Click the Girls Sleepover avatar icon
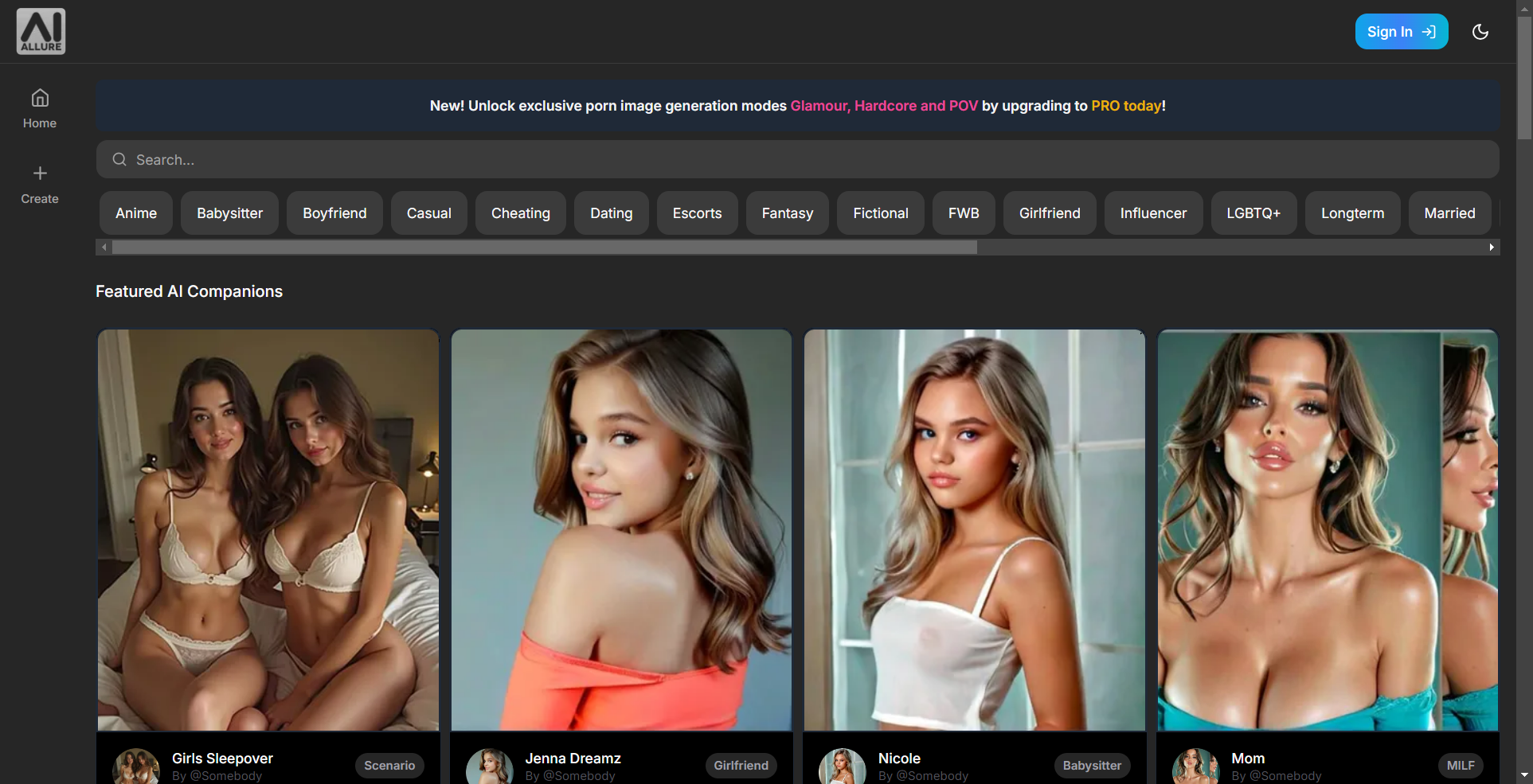The width and height of the screenshot is (1533, 784). (136, 766)
